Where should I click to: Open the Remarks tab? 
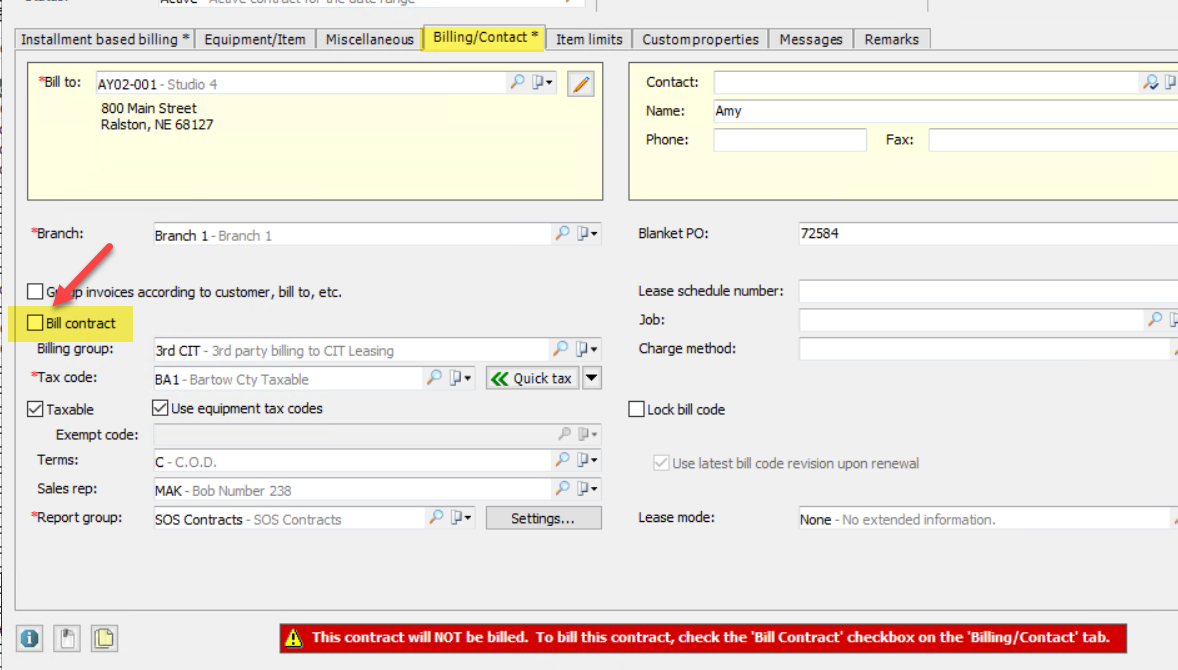(892, 39)
